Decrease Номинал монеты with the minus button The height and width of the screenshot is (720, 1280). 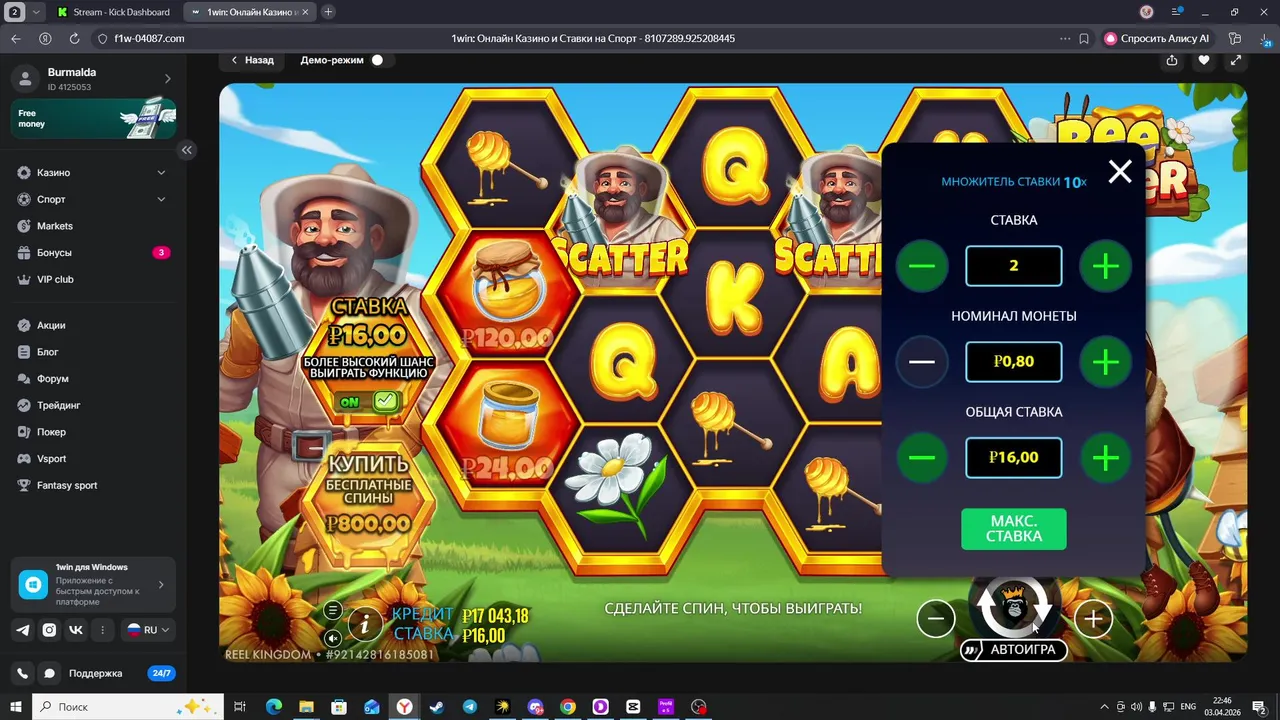click(922, 362)
